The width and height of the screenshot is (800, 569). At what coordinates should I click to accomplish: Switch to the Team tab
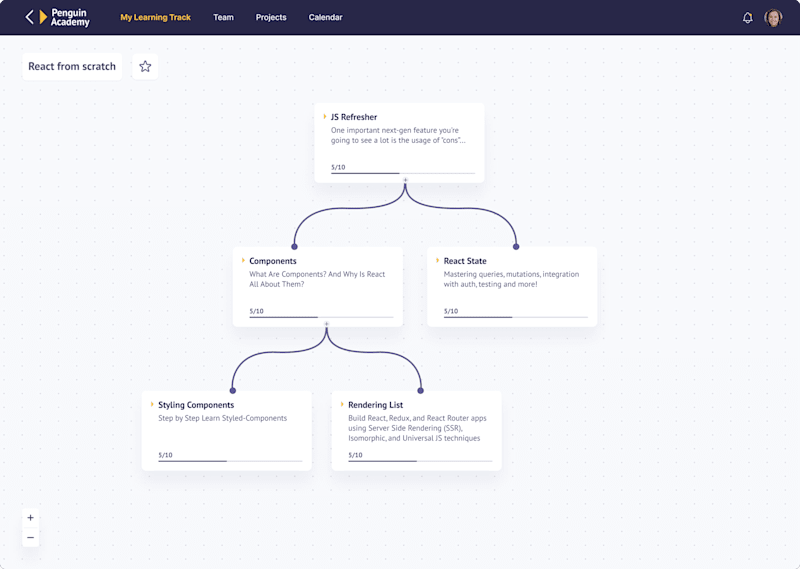click(x=223, y=17)
